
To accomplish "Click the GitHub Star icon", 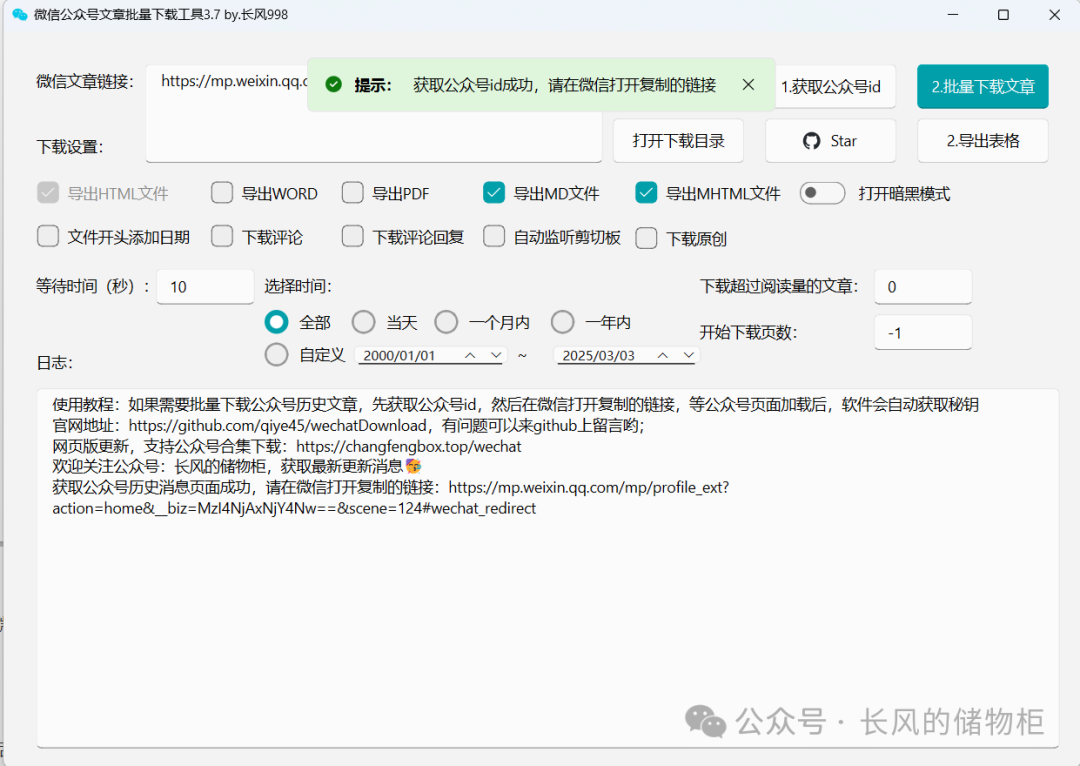I will pyautogui.click(x=812, y=140).
